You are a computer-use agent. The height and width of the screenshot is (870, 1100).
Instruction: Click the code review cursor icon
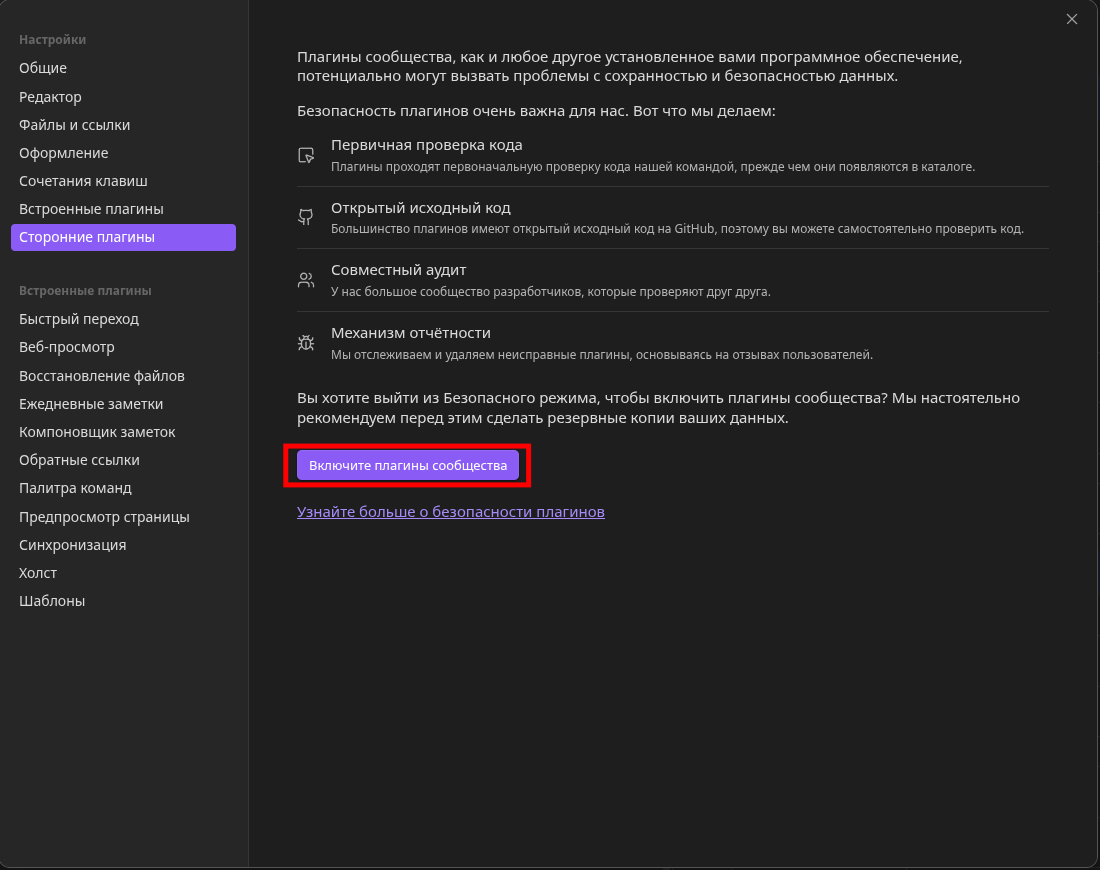tap(306, 155)
